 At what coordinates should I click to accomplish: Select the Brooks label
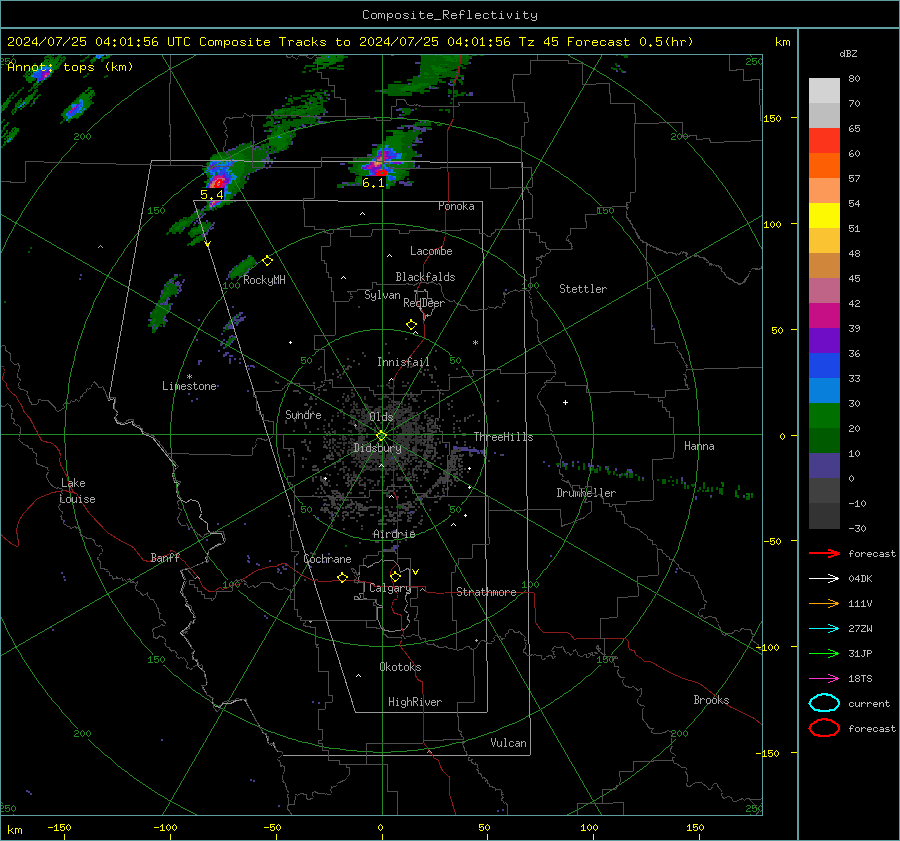click(711, 700)
